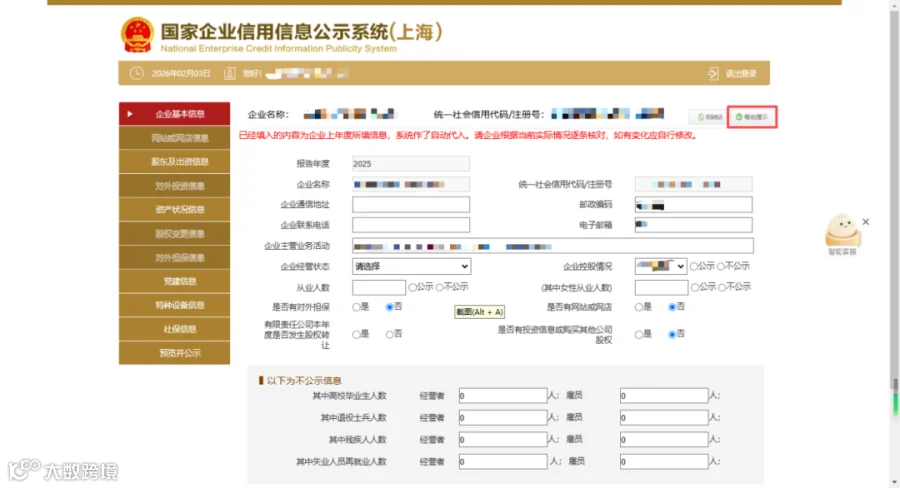The width and height of the screenshot is (900, 488).
Task: Open the 企业经营状态 请选择 dropdown
Action: click(x=412, y=266)
